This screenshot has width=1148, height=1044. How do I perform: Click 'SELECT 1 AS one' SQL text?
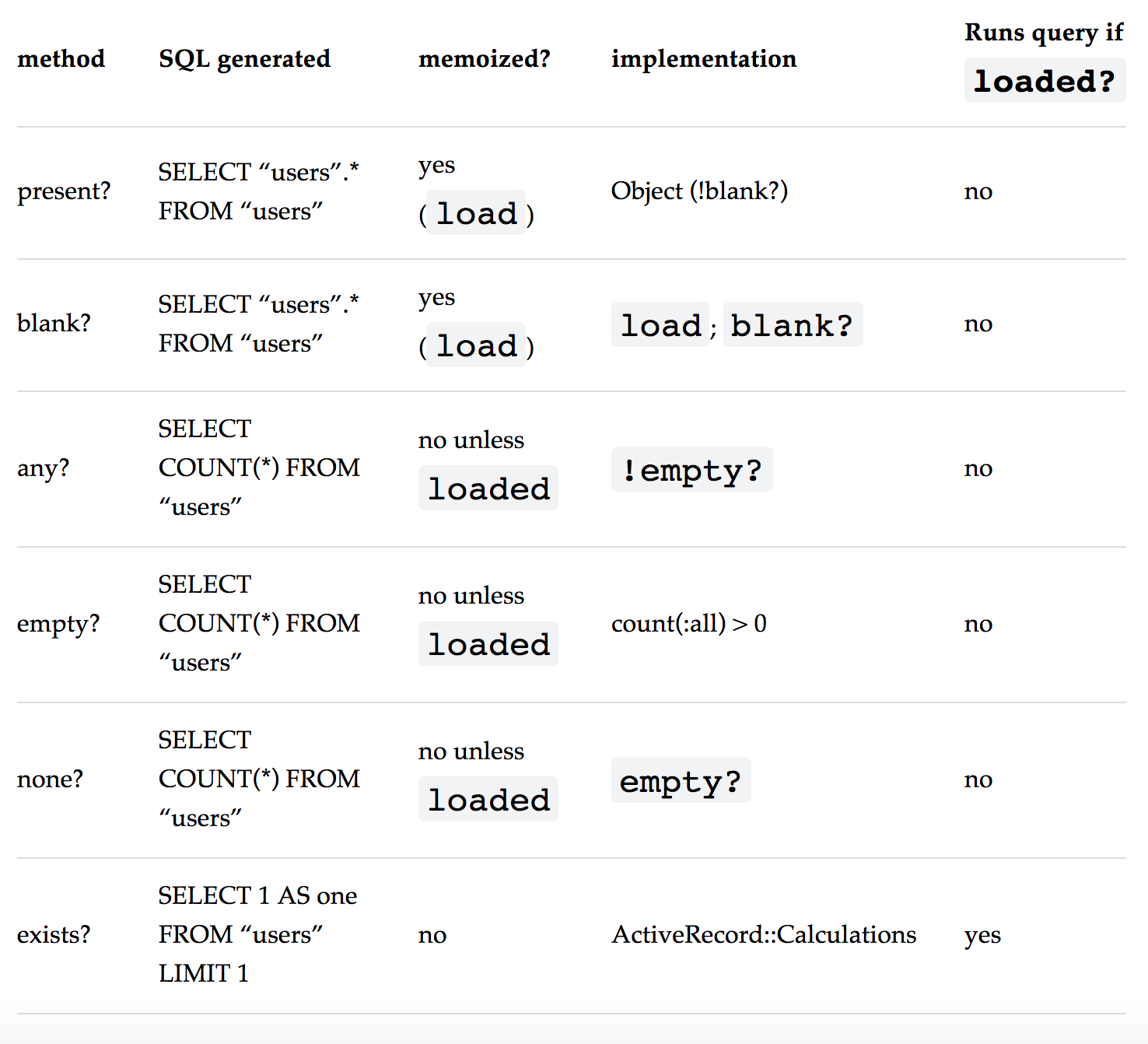(257, 896)
